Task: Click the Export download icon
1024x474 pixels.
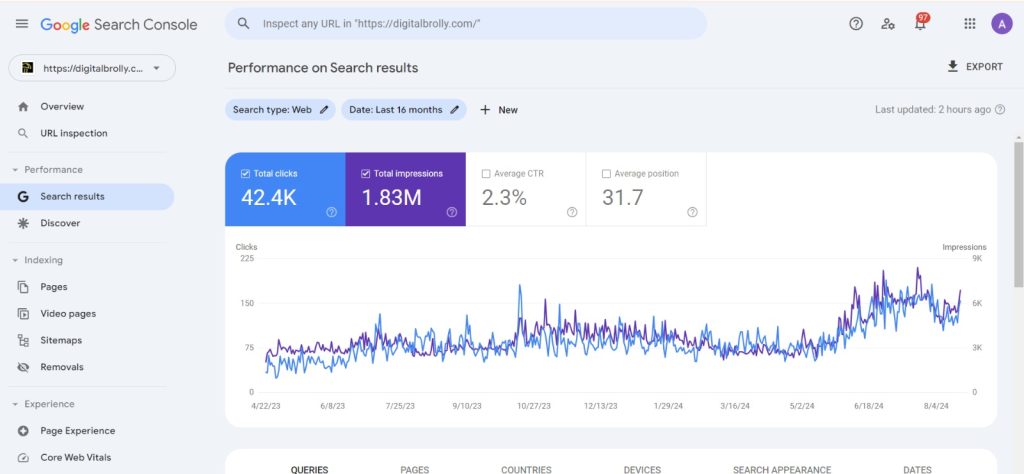Action: coord(953,67)
